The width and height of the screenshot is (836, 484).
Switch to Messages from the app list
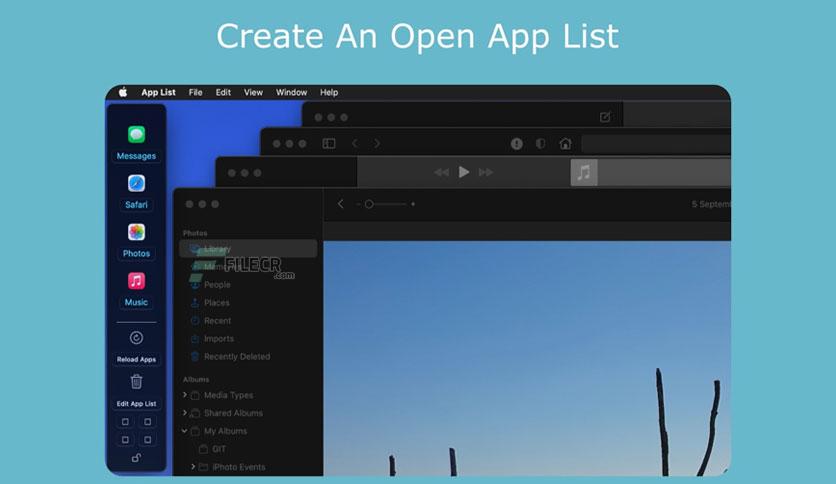click(x=136, y=142)
